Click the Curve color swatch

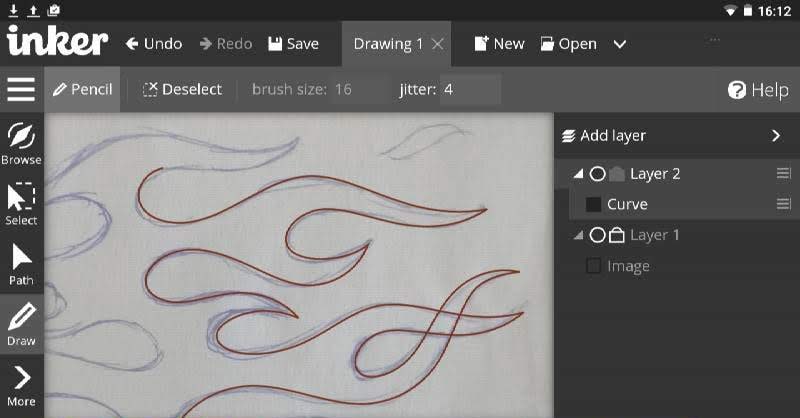[593, 205]
